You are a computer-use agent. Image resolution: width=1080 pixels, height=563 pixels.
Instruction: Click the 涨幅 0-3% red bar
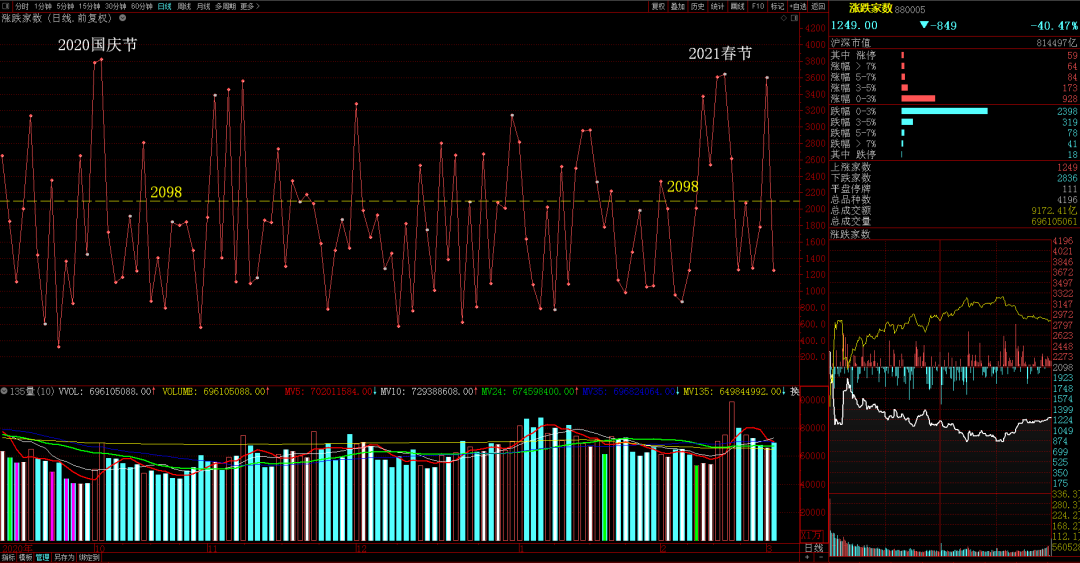click(x=918, y=99)
